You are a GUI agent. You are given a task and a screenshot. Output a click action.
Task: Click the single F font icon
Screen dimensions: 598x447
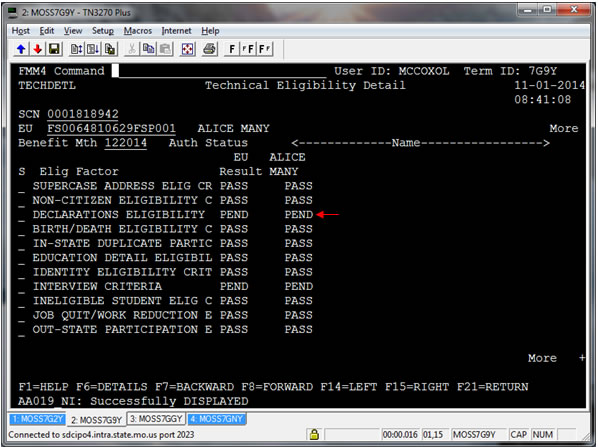(232, 49)
